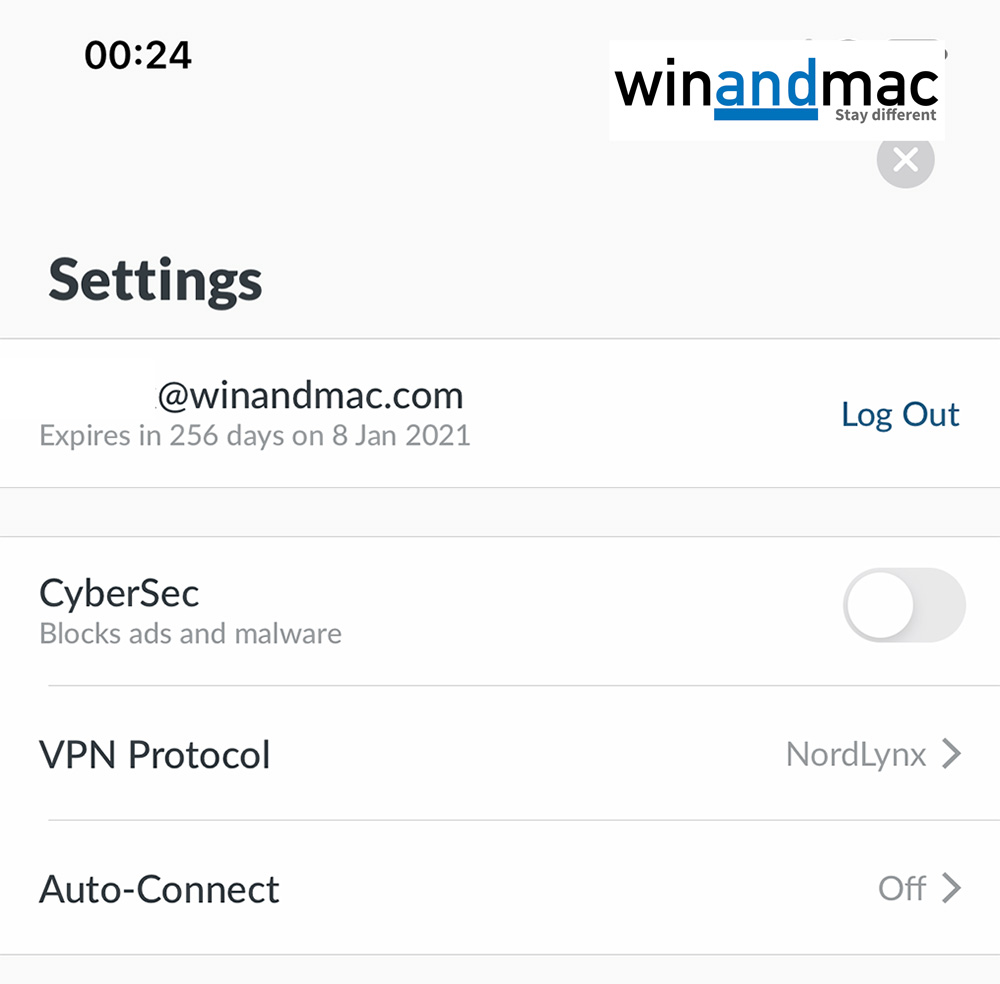Select the Auto-Connect row label
This screenshot has width=1000, height=984.
tap(159, 889)
